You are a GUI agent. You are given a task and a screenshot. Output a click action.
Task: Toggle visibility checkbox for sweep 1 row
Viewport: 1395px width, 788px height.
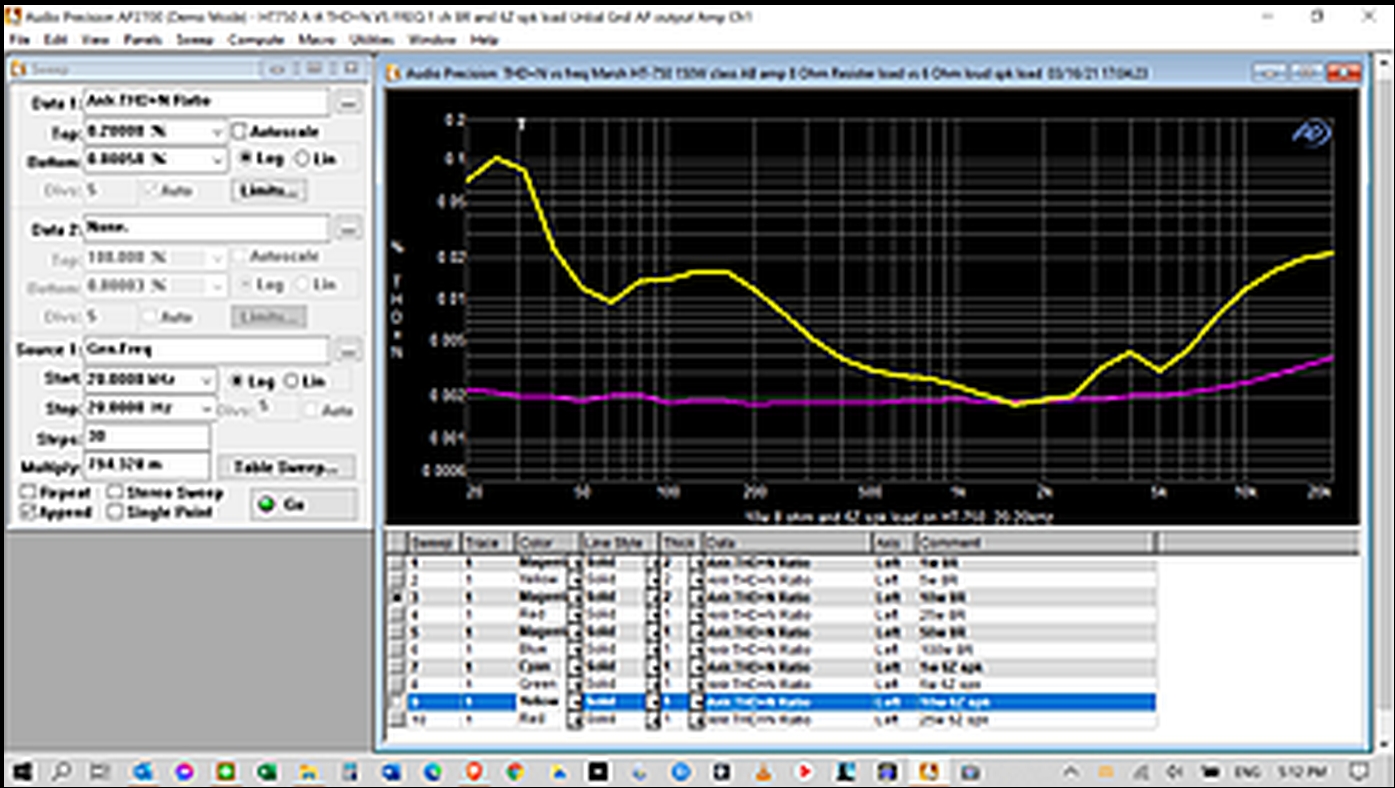[x=397, y=563]
